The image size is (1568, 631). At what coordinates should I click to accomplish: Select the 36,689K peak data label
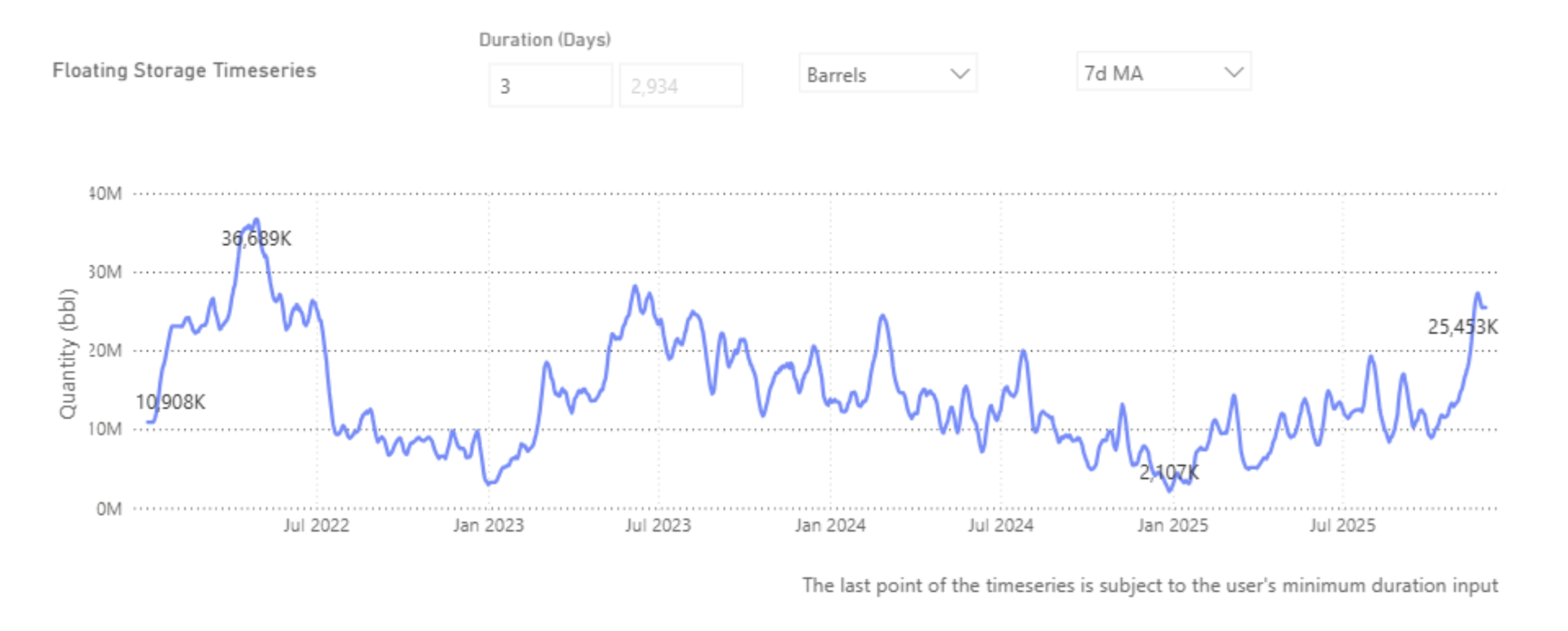tap(256, 238)
